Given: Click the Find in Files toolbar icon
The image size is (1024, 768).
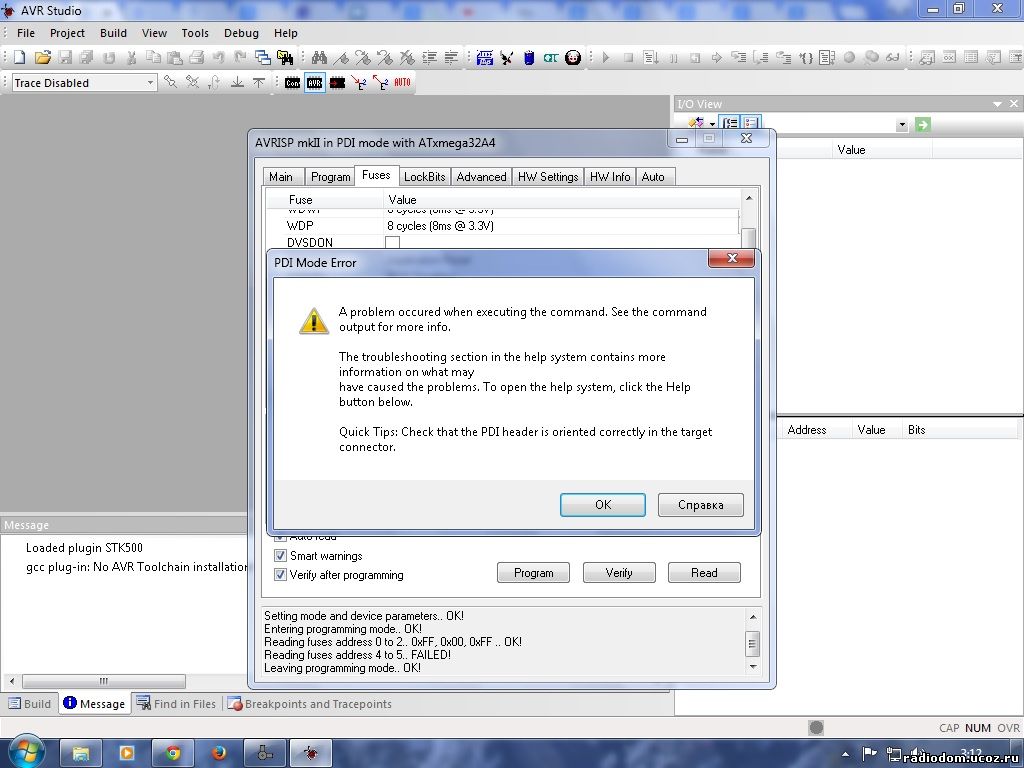Looking at the screenshot, I should [x=285, y=57].
